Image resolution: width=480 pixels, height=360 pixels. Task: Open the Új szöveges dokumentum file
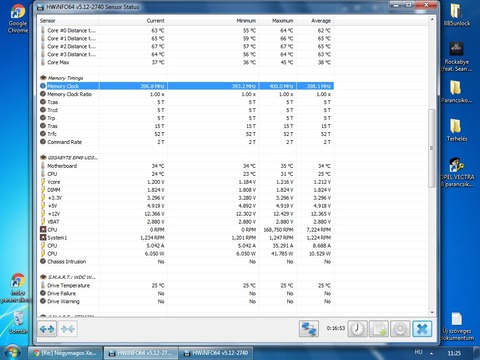[x=457, y=327]
